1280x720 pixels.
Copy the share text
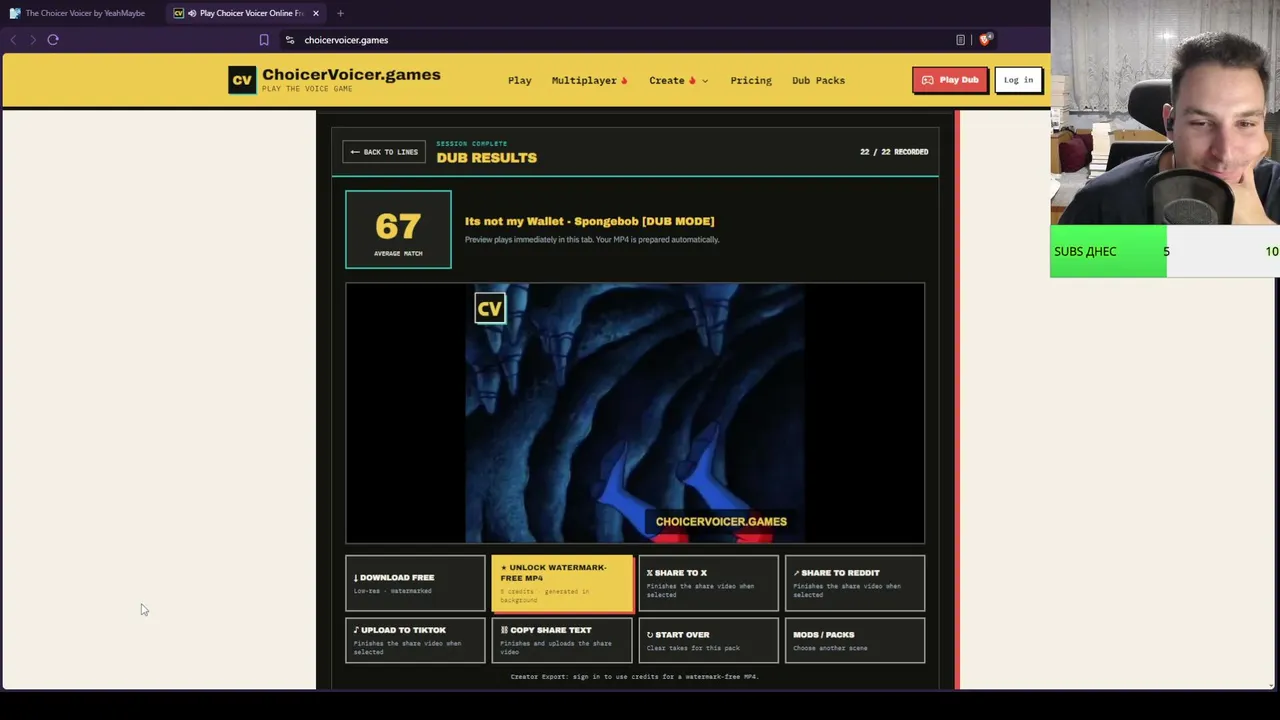(562, 640)
